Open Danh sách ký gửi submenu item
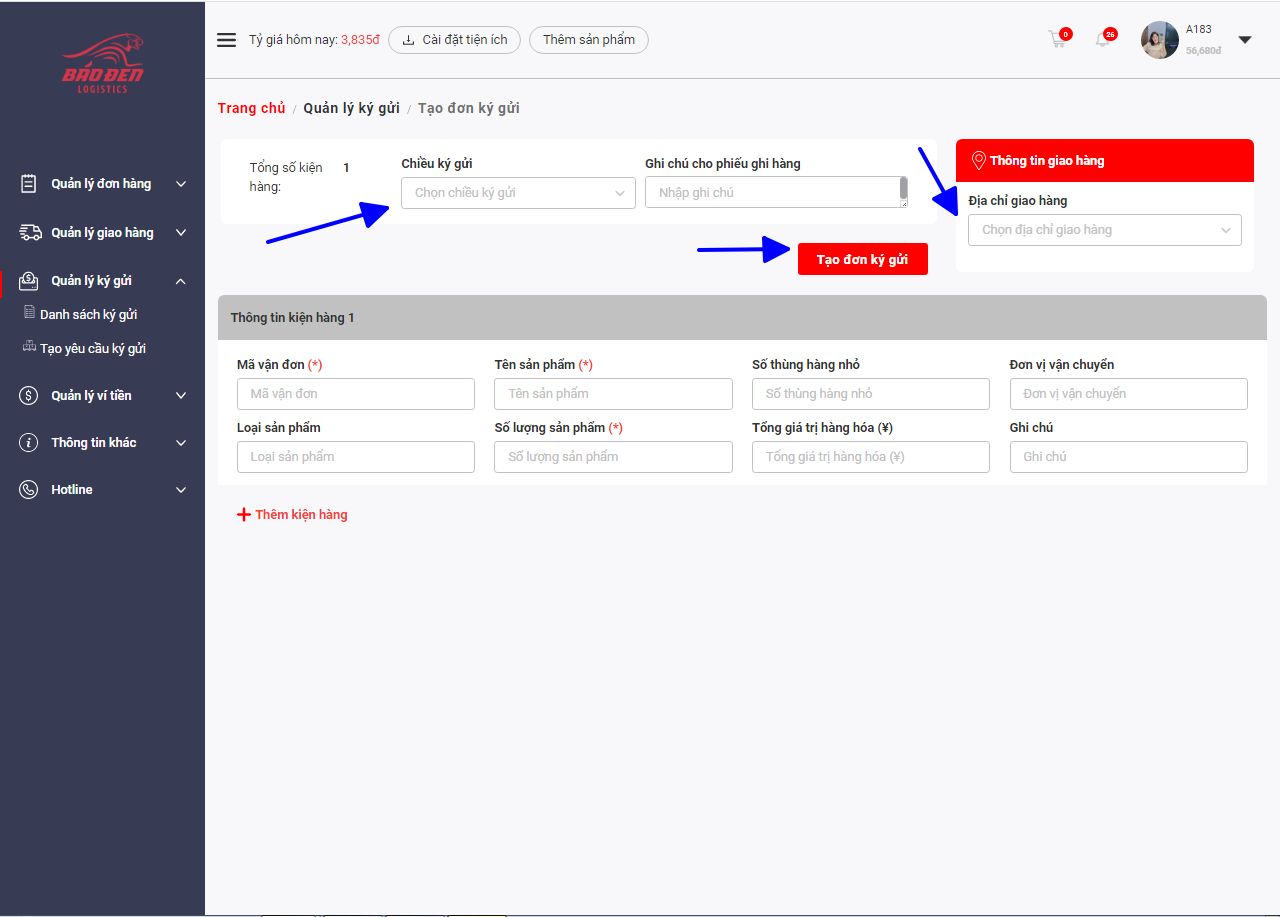Viewport: 1280px width, 917px height. (x=88, y=314)
